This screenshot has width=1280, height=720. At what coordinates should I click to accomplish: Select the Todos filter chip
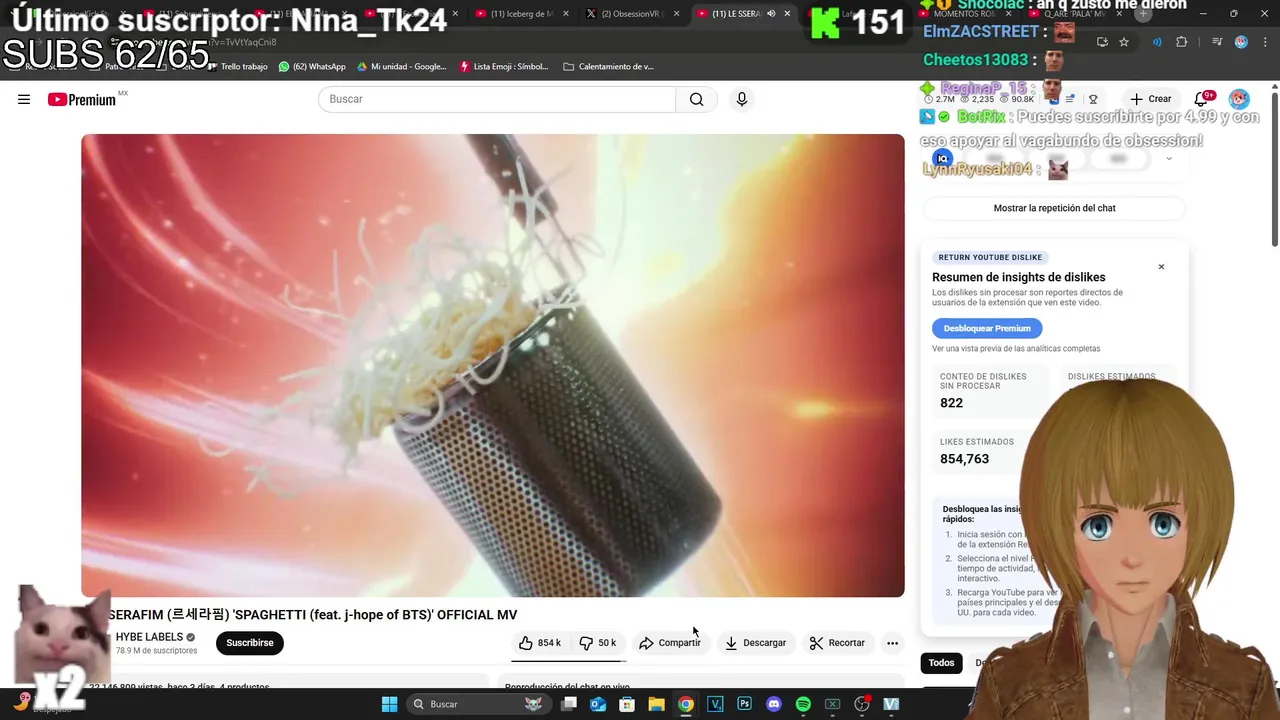tap(941, 663)
